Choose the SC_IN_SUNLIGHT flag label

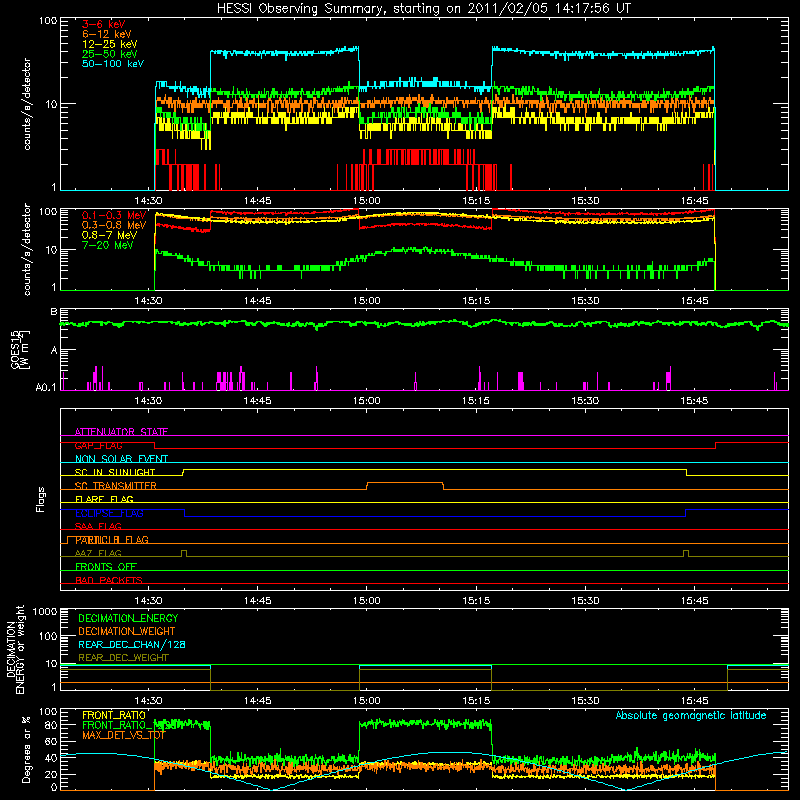(x=115, y=472)
